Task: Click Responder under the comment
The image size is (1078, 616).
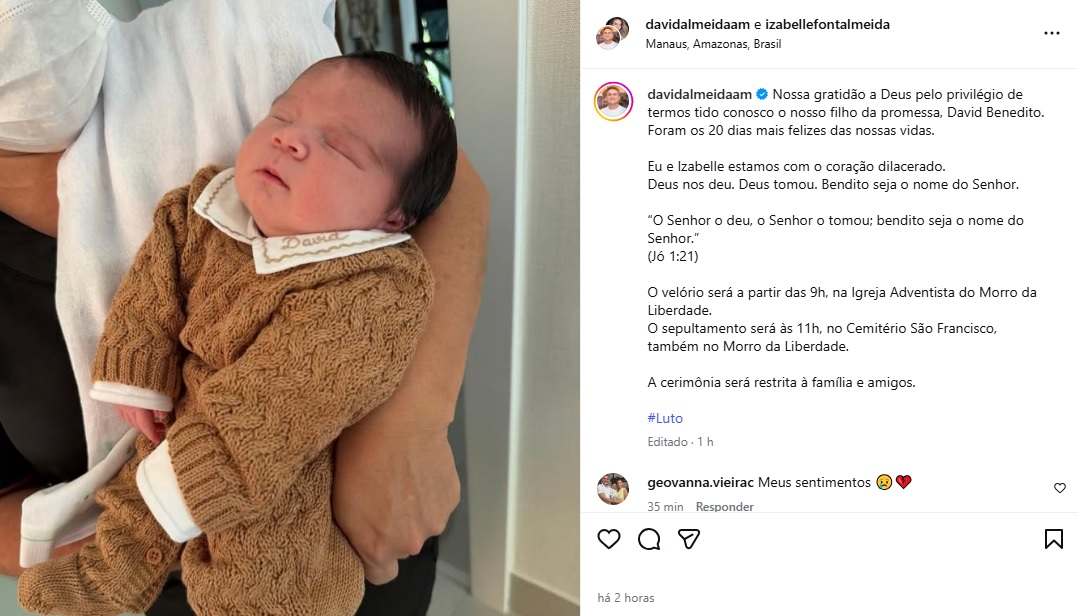Action: pyautogui.click(x=725, y=507)
